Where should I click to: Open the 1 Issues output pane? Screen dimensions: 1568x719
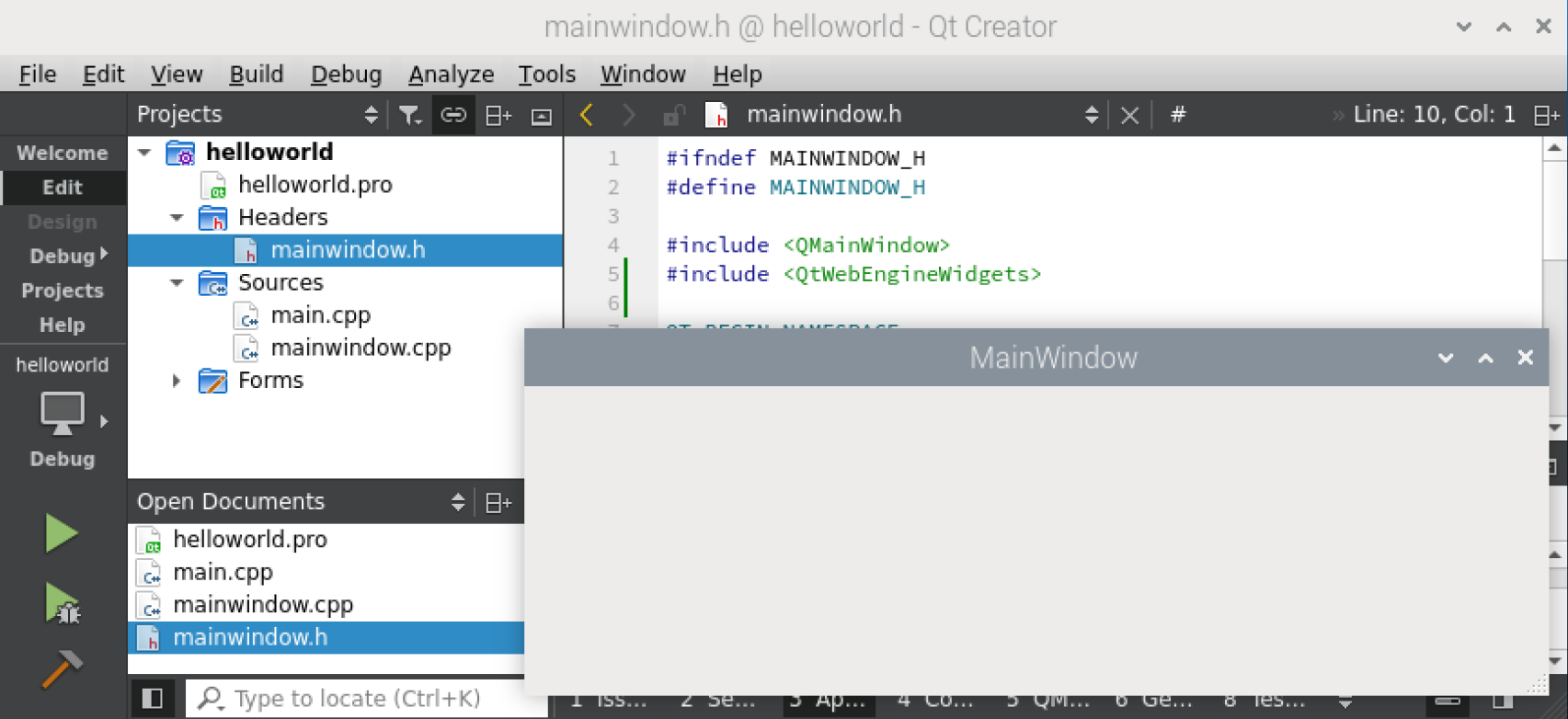608,701
